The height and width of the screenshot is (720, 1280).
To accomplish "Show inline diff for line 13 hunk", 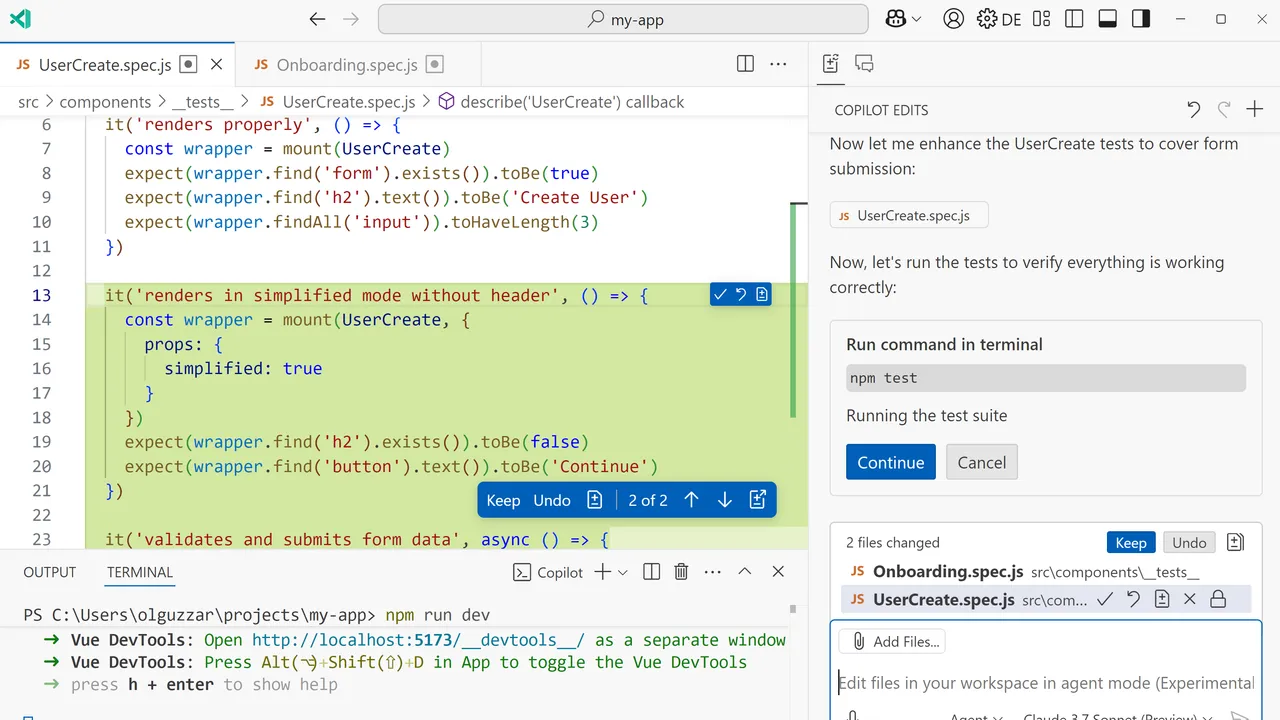I will (x=762, y=294).
